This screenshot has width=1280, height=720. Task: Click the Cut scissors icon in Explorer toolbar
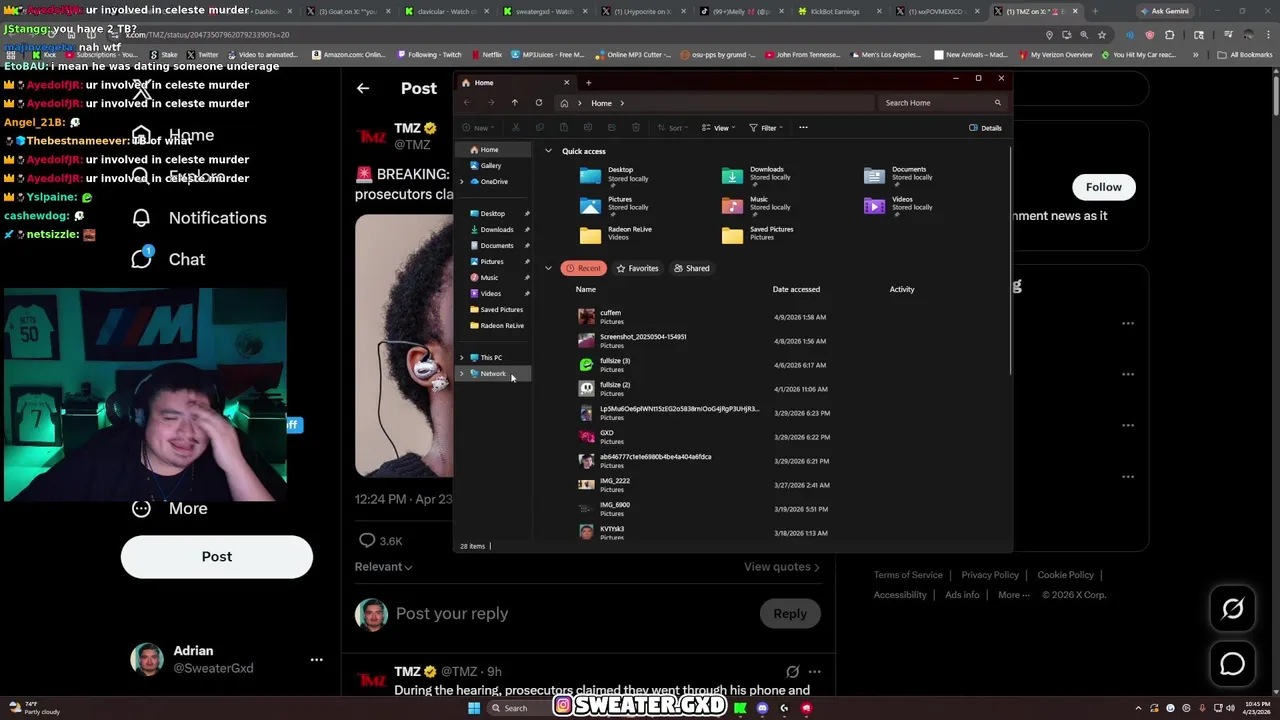click(516, 128)
